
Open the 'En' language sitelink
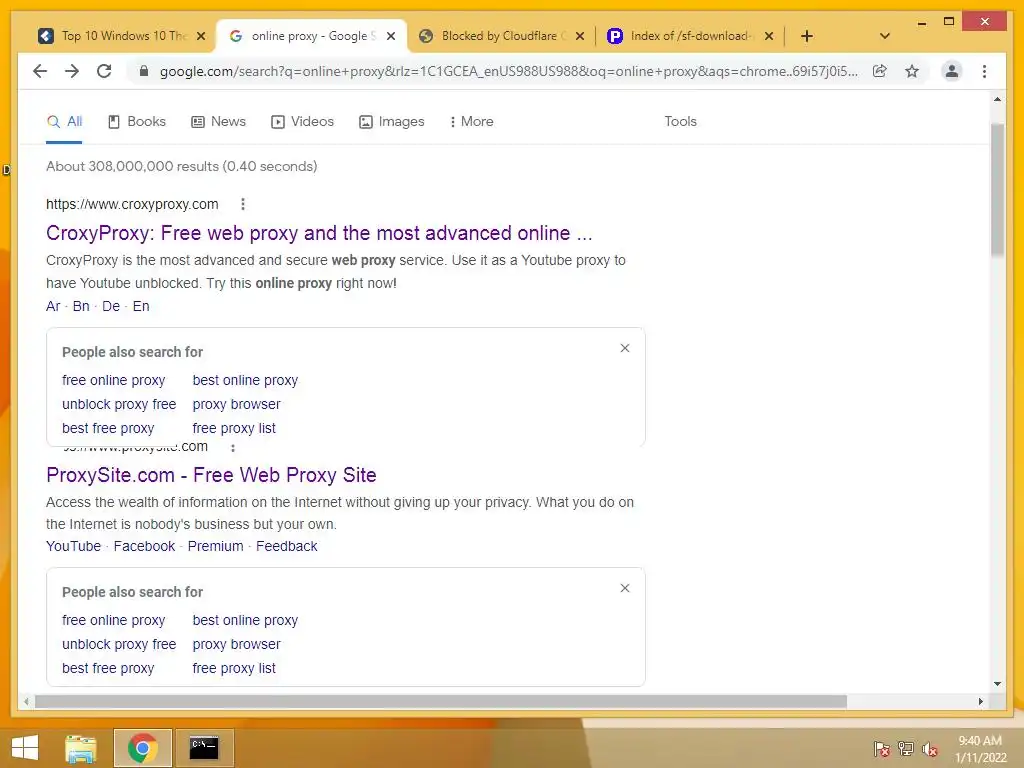point(141,306)
